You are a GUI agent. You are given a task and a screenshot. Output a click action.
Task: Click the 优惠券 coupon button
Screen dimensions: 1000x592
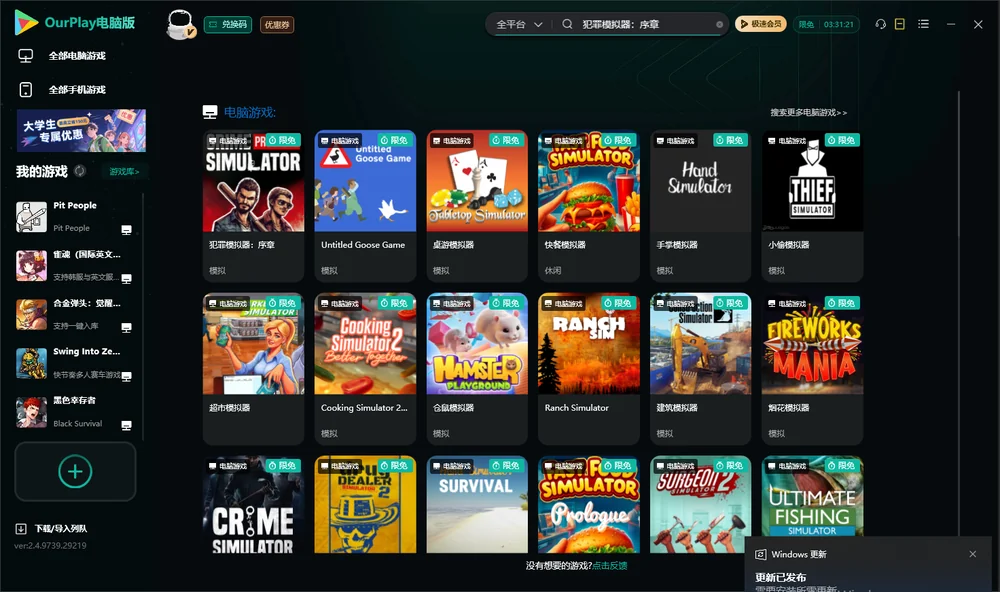point(277,24)
